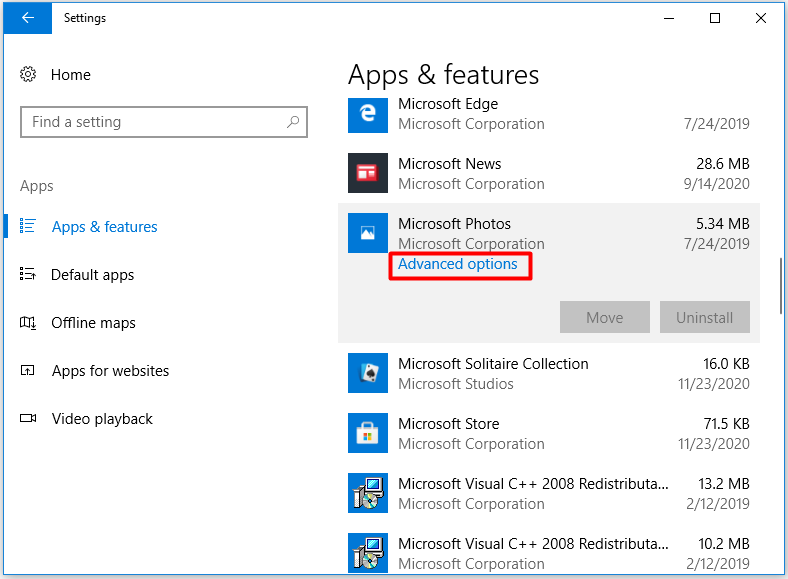The width and height of the screenshot is (788, 579).
Task: Select Microsoft Solitaire Collection entry name
Action: pos(493,364)
